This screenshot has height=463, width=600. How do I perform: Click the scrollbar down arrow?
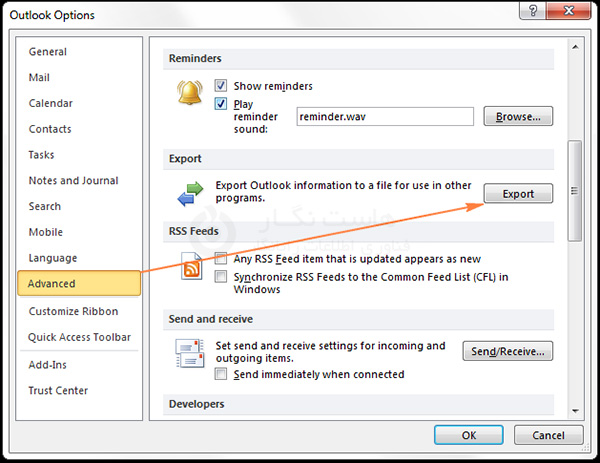573,409
